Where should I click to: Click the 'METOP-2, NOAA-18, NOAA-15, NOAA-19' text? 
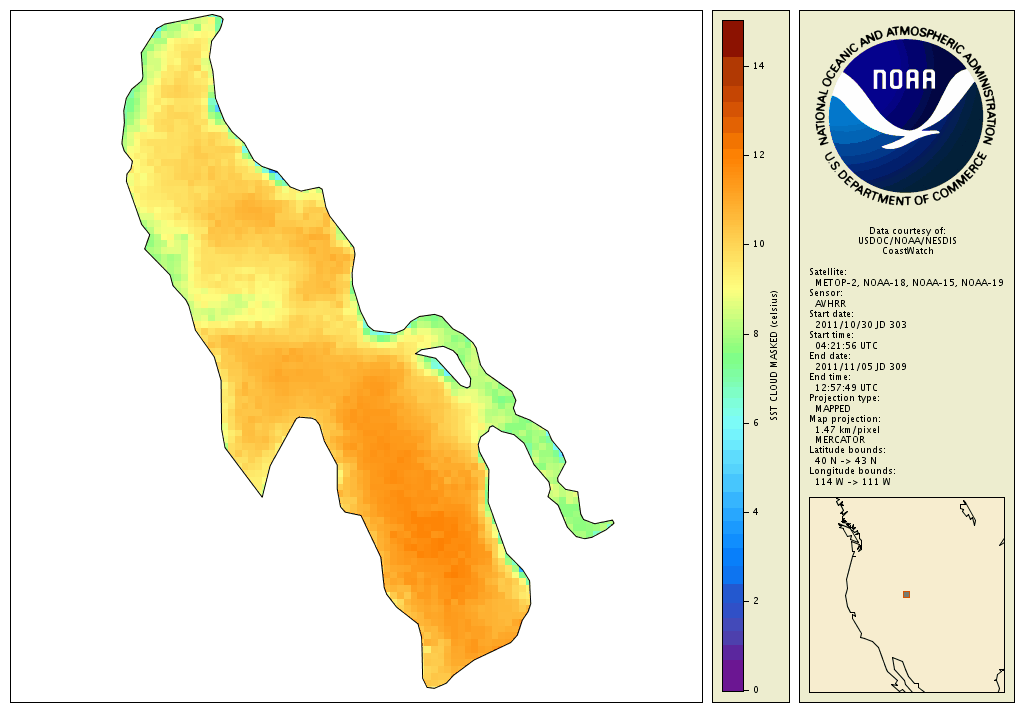point(909,283)
